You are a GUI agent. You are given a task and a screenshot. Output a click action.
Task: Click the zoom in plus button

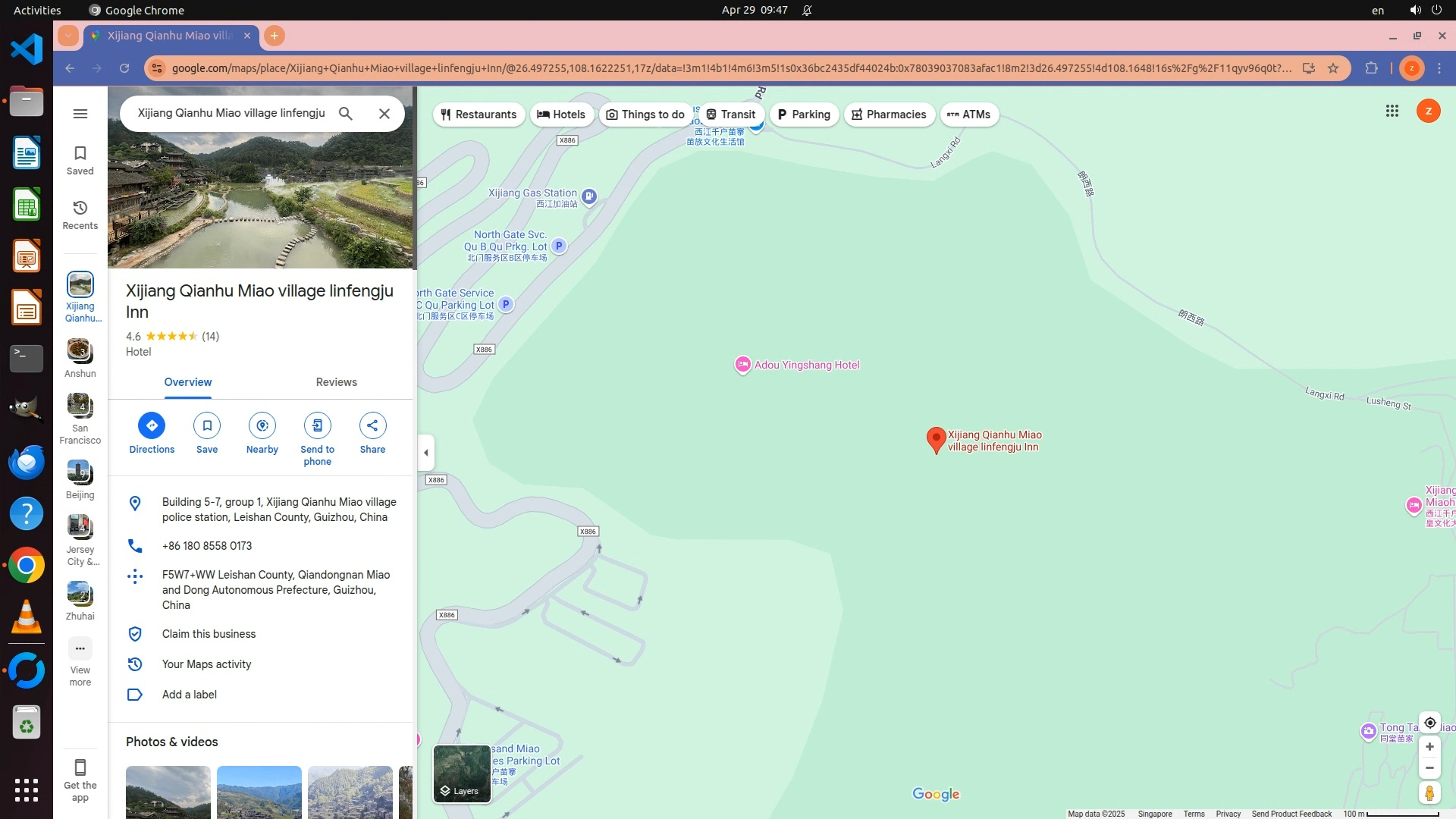[x=1429, y=747]
